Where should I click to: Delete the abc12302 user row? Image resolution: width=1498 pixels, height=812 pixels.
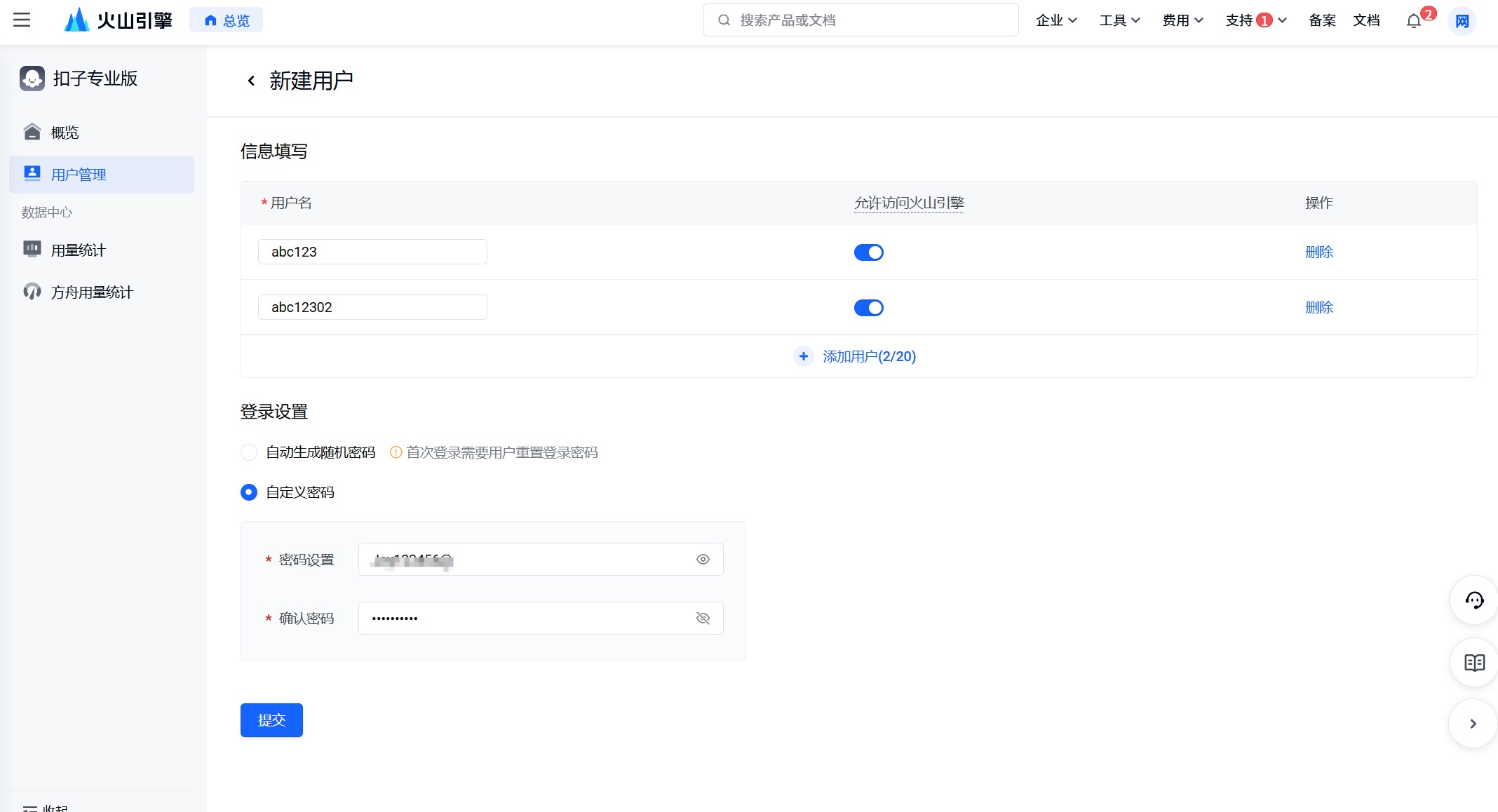point(1318,307)
